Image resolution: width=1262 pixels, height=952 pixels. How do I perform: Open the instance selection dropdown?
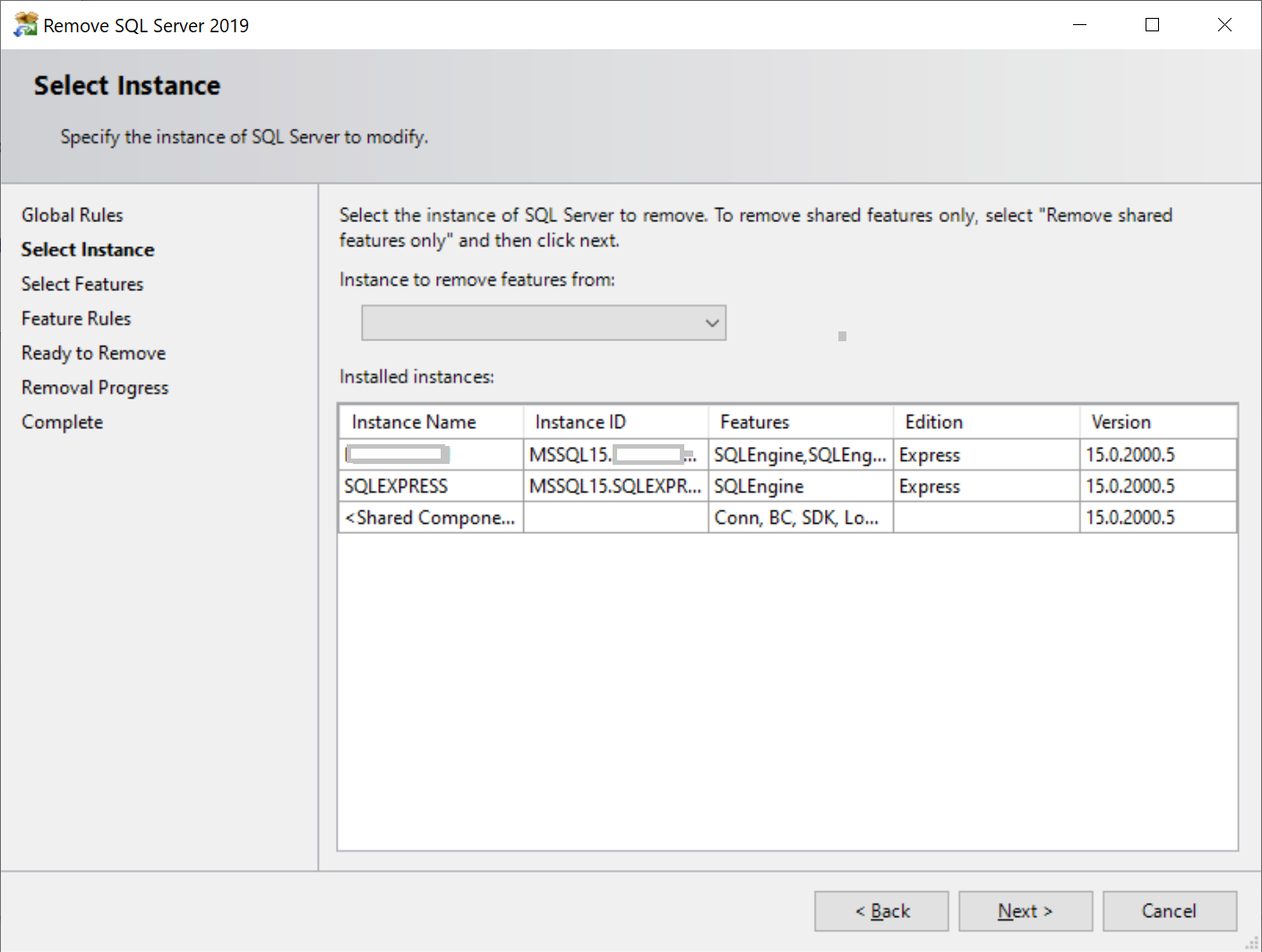point(543,322)
